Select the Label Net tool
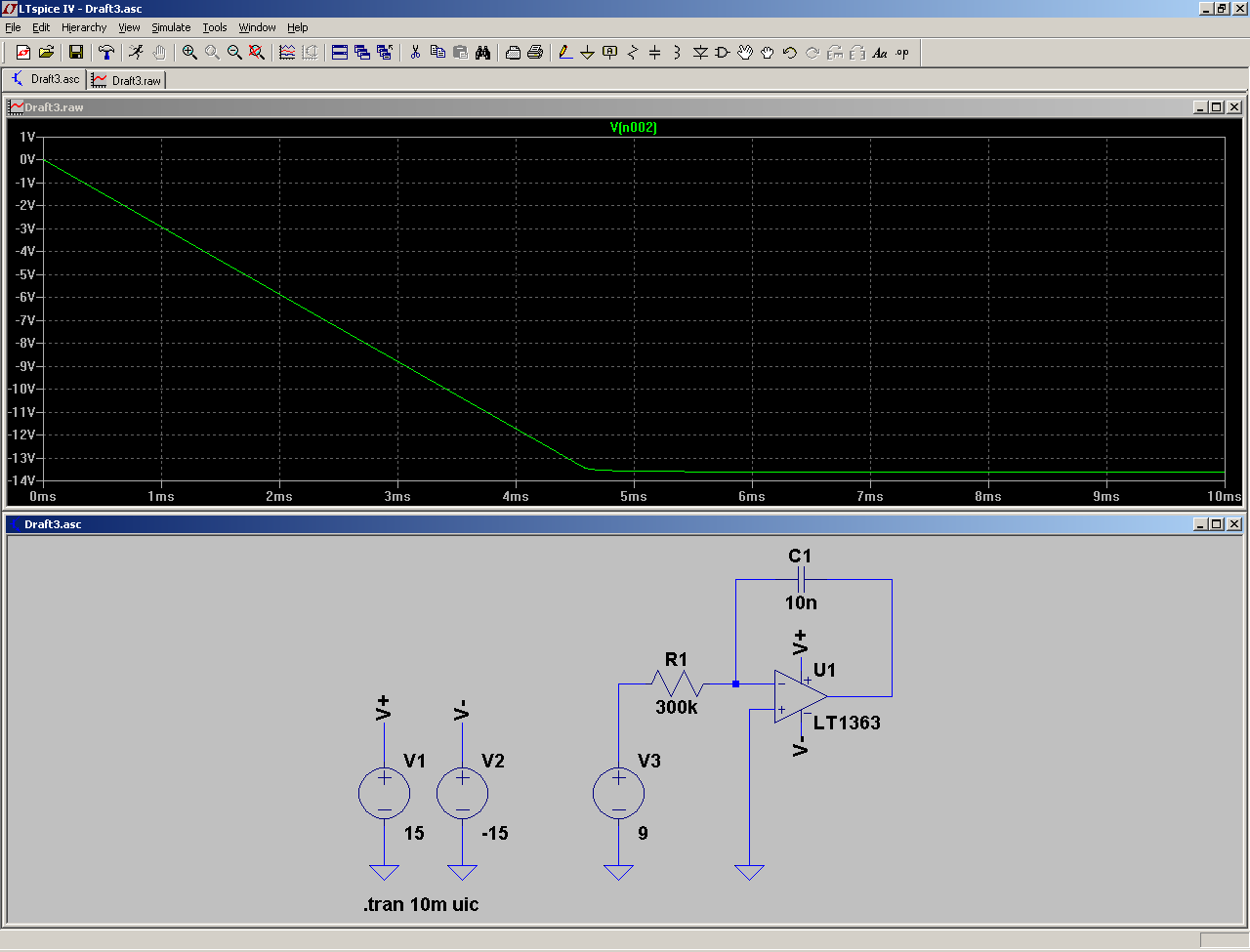The height and width of the screenshot is (952, 1250). coord(610,53)
